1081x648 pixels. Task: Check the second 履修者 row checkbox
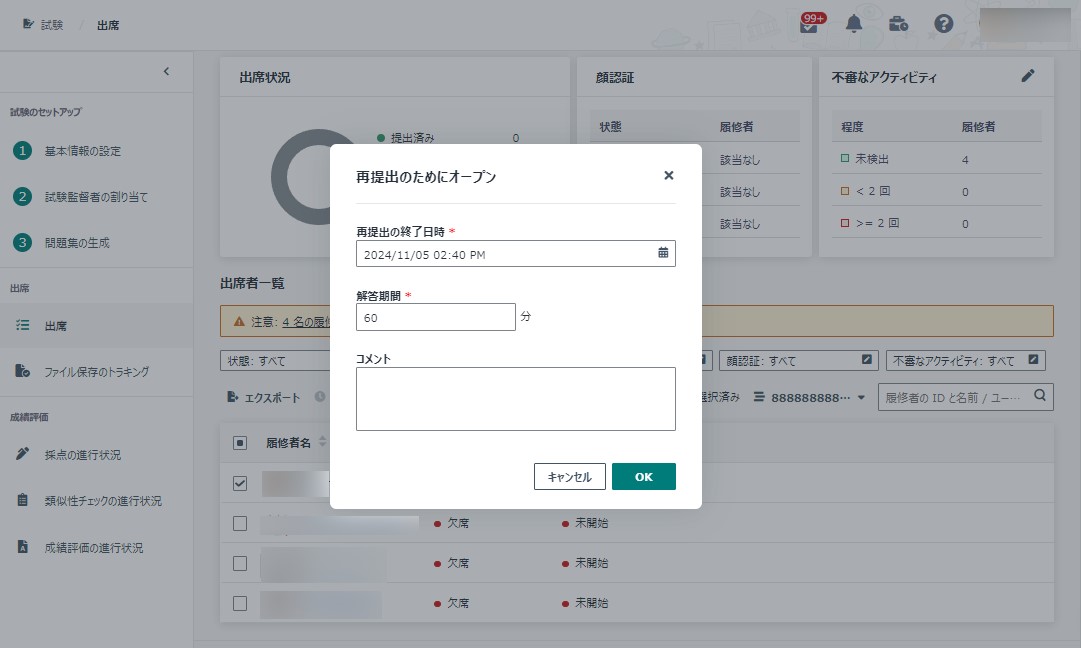pos(240,523)
